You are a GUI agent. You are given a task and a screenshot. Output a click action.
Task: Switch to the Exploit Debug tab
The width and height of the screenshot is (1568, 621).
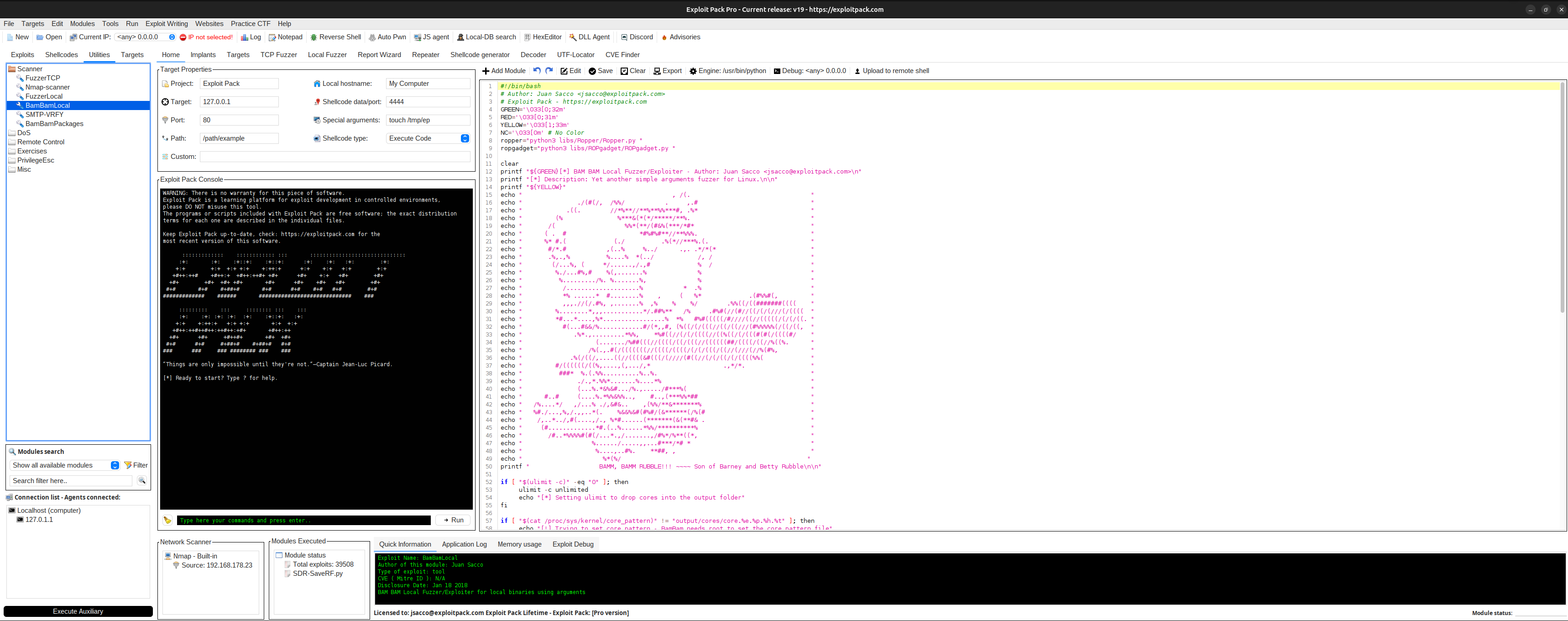573,544
